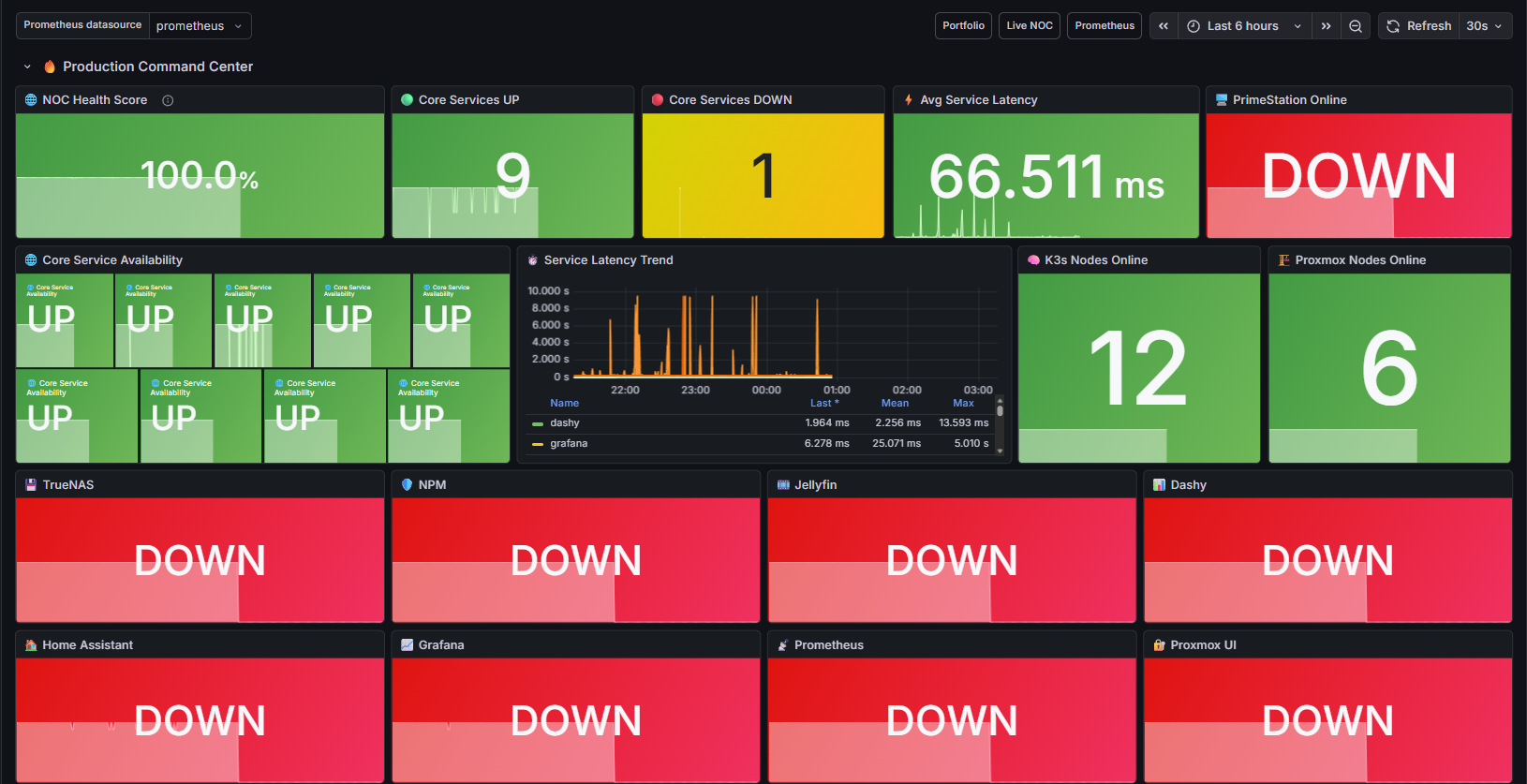Open the Core Services DOWN panel title menu
Viewport: 1527px width, 784px height.
tap(731, 100)
